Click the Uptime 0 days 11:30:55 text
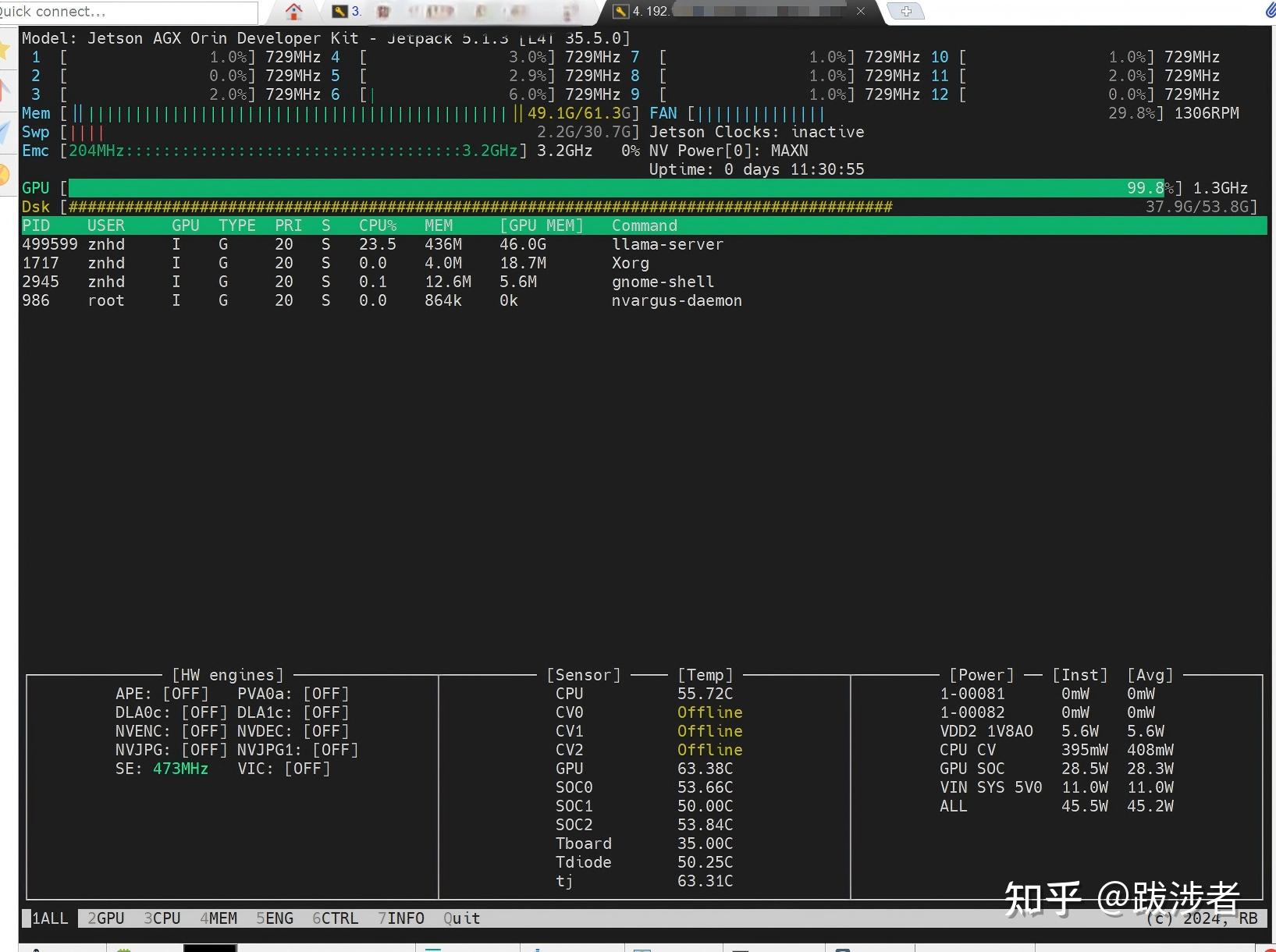 757,169
